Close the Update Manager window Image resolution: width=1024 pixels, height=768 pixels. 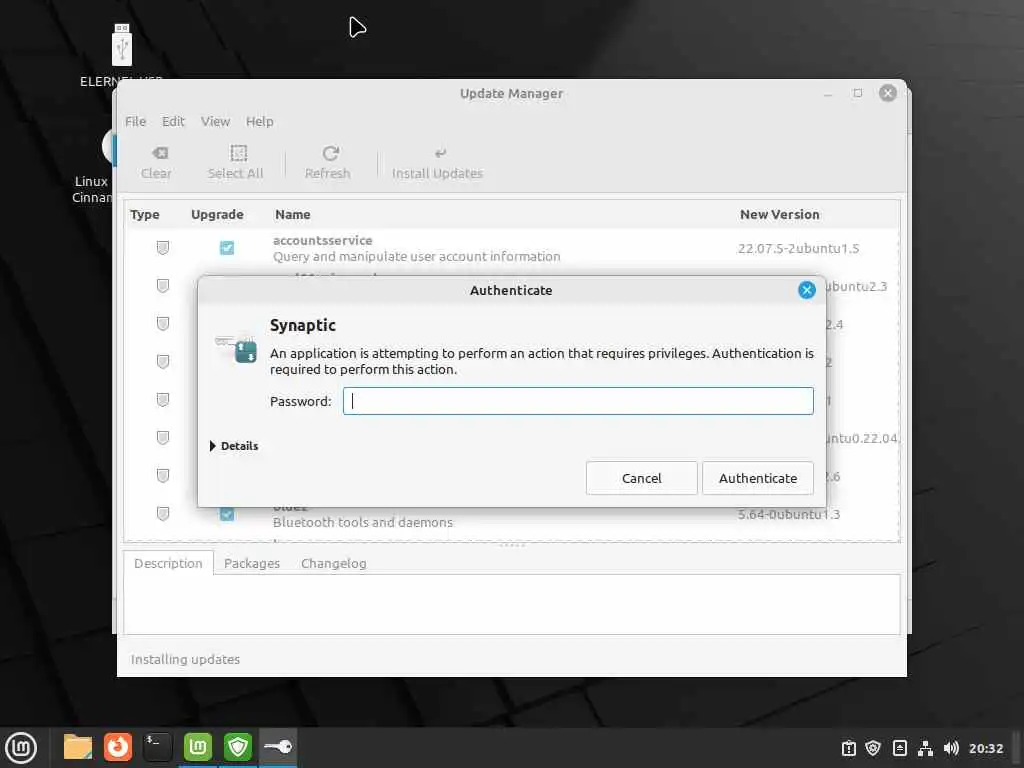click(x=888, y=93)
